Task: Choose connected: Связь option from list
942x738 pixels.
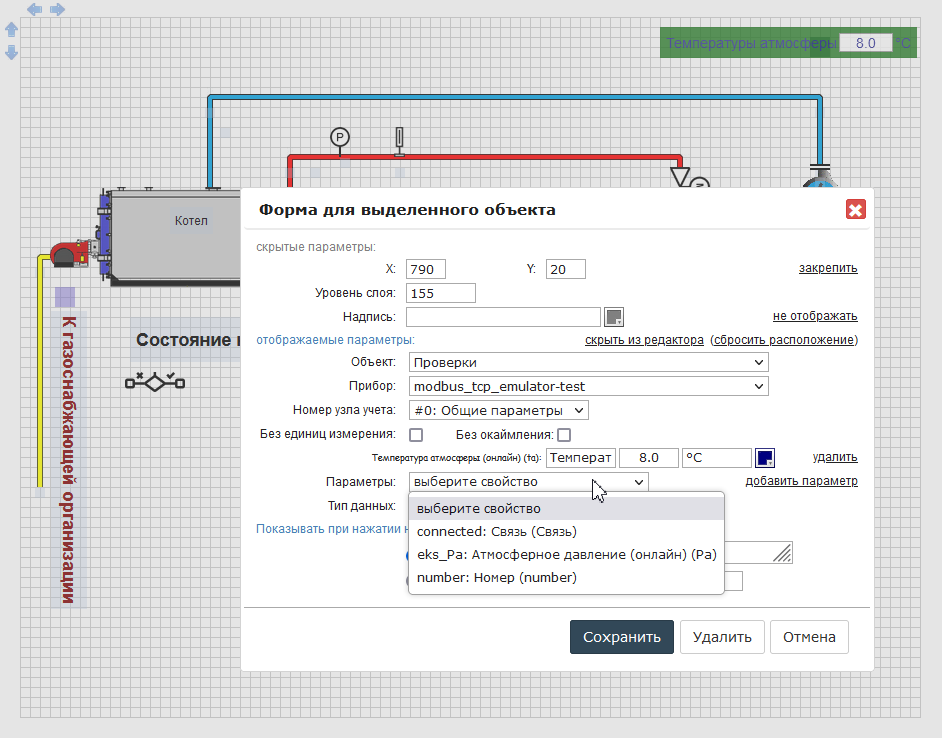Action: click(496, 531)
